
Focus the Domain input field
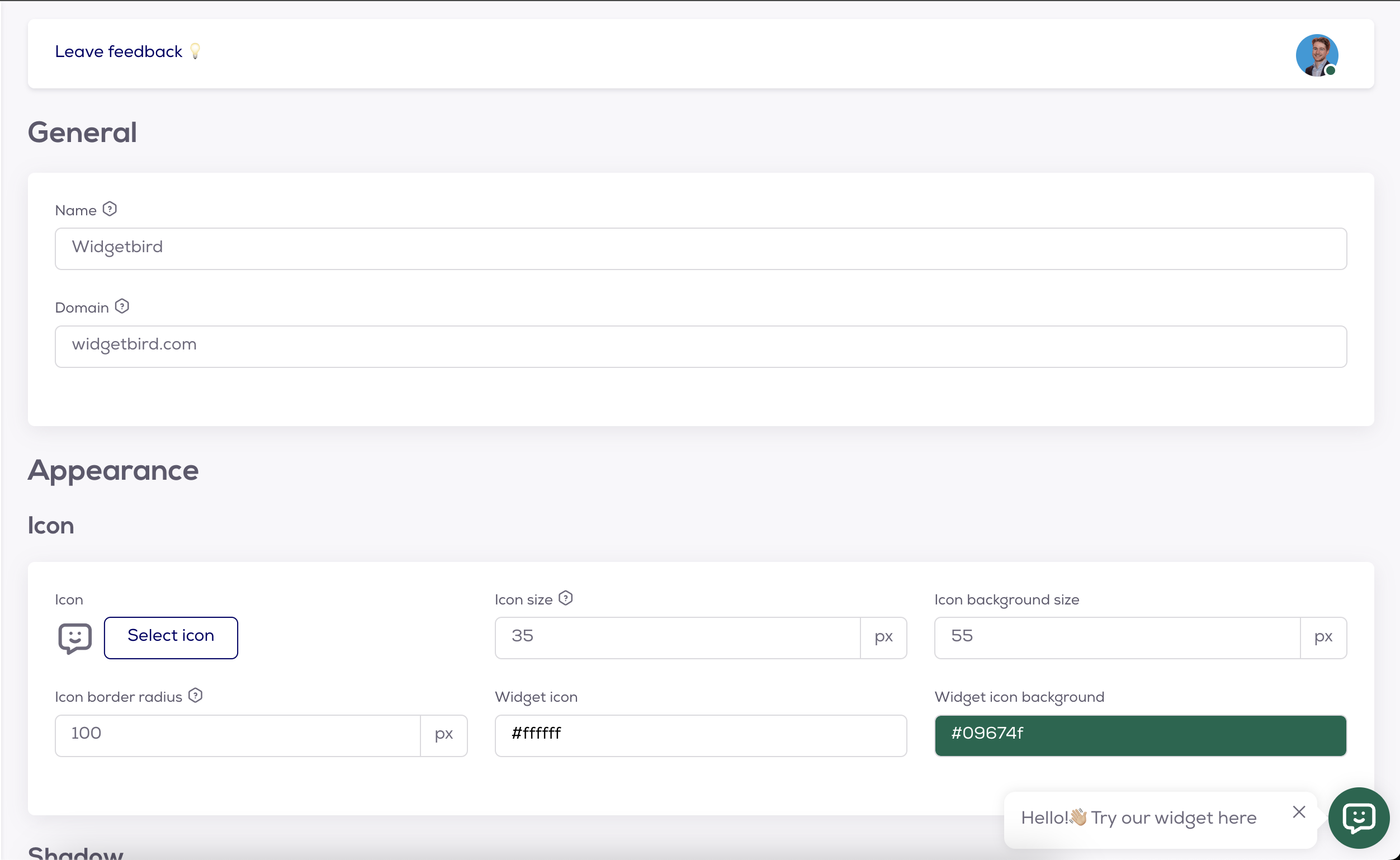point(700,346)
